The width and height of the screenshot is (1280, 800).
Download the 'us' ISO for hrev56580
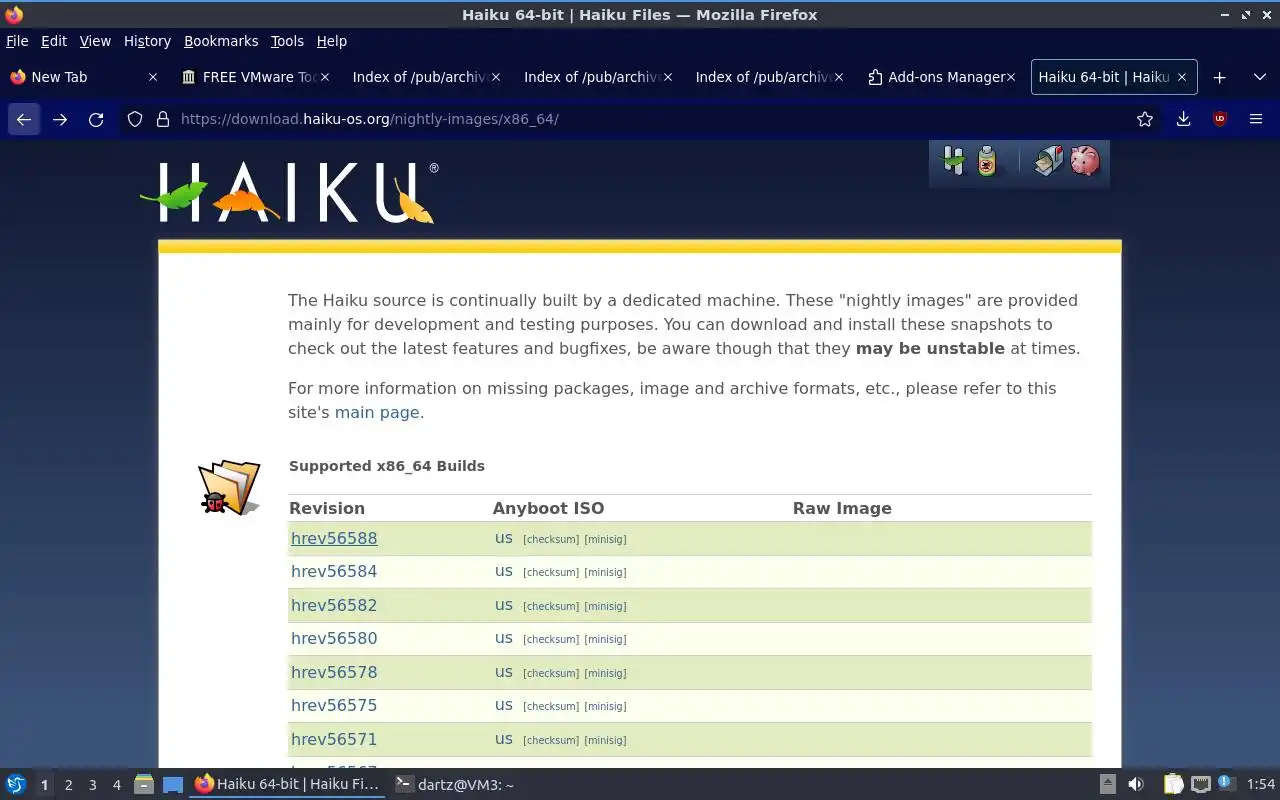(x=504, y=638)
